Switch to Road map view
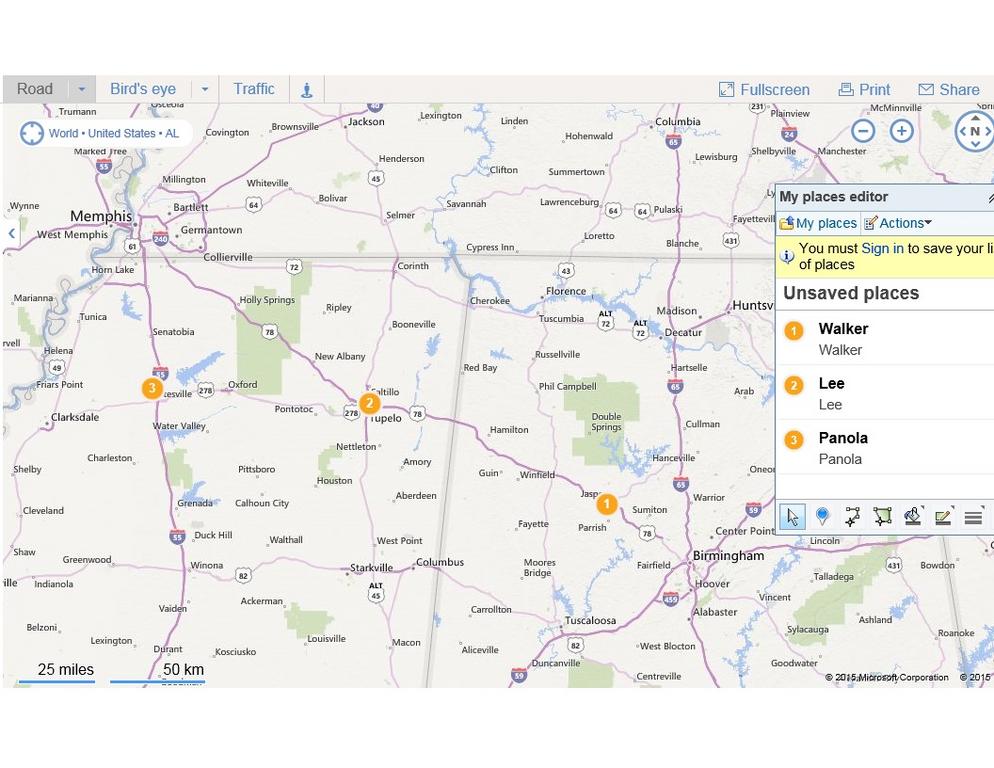The image size is (994, 768). (x=35, y=89)
